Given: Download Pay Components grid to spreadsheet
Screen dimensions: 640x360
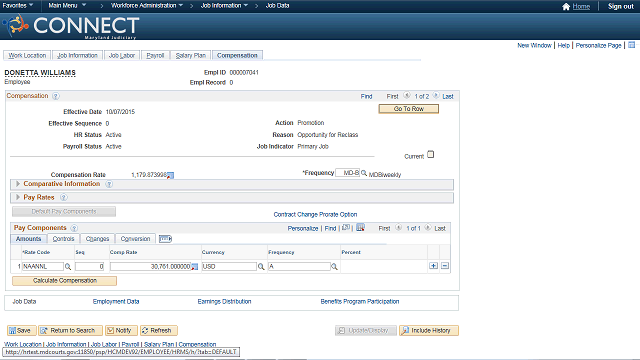Looking at the screenshot, I should [360, 228].
